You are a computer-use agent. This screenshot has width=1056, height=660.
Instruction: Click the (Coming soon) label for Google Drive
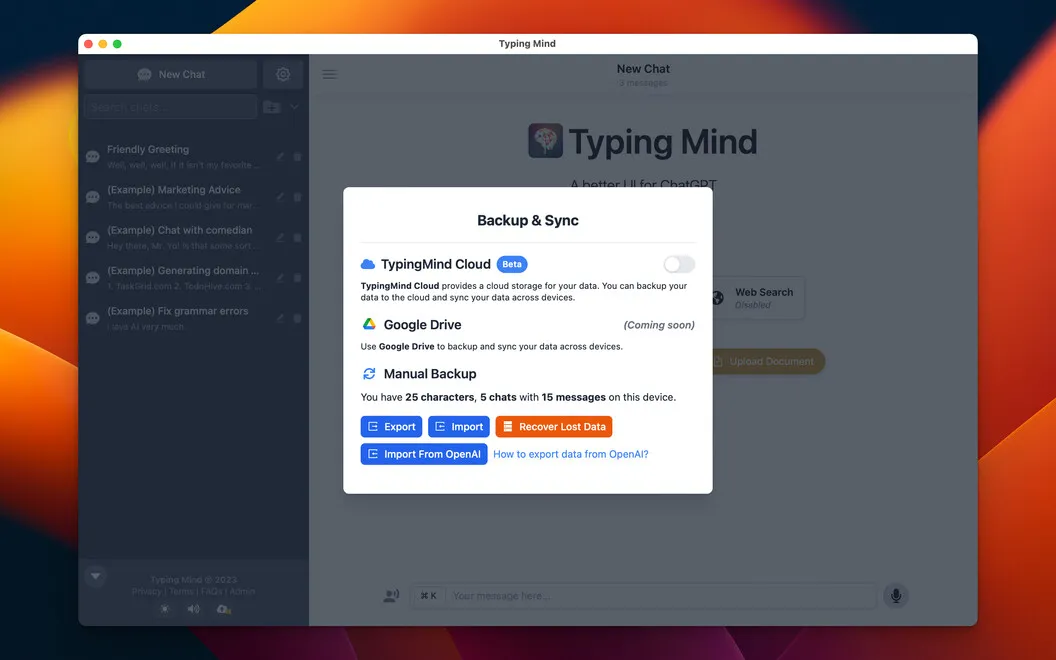659,325
